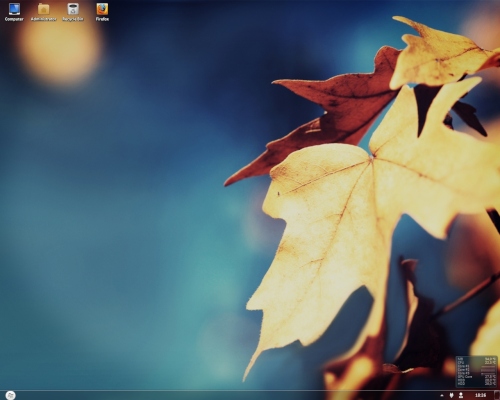Open the Computer desktop icon
This screenshot has width=500, height=400.
click(14, 9)
